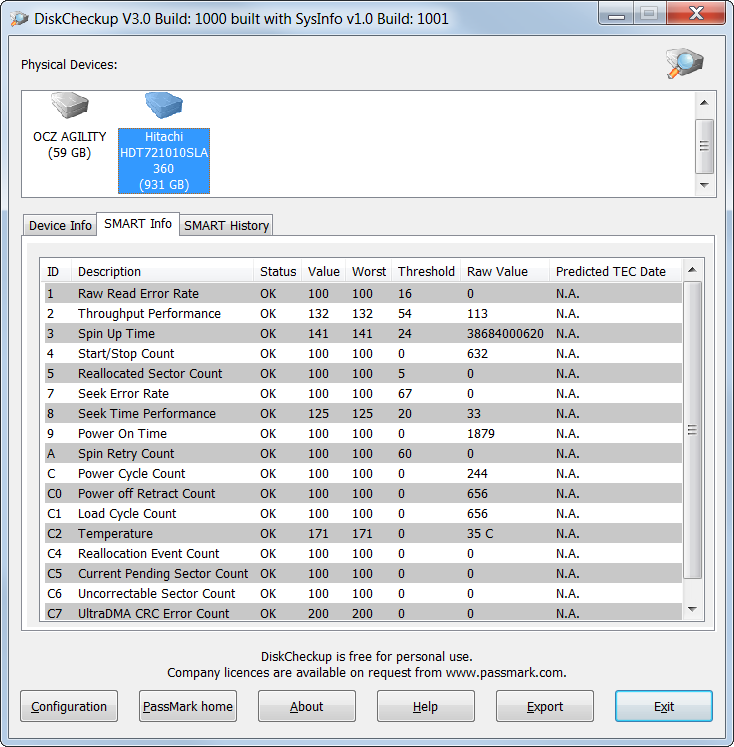The width and height of the screenshot is (734, 747).
Task: Minimize the DiskCheckup window
Action: point(616,14)
